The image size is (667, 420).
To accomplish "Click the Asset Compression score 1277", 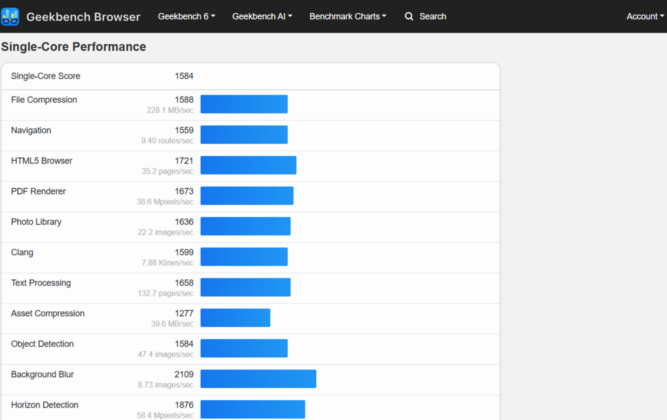I will pyautogui.click(x=184, y=314).
